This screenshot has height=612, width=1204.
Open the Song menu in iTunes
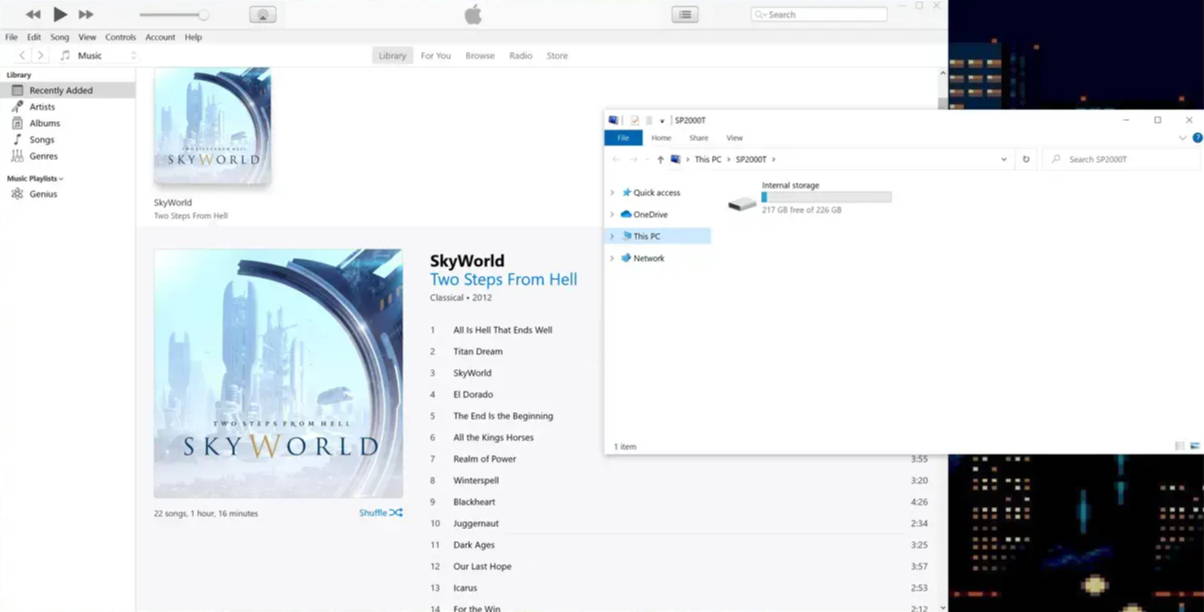[60, 37]
